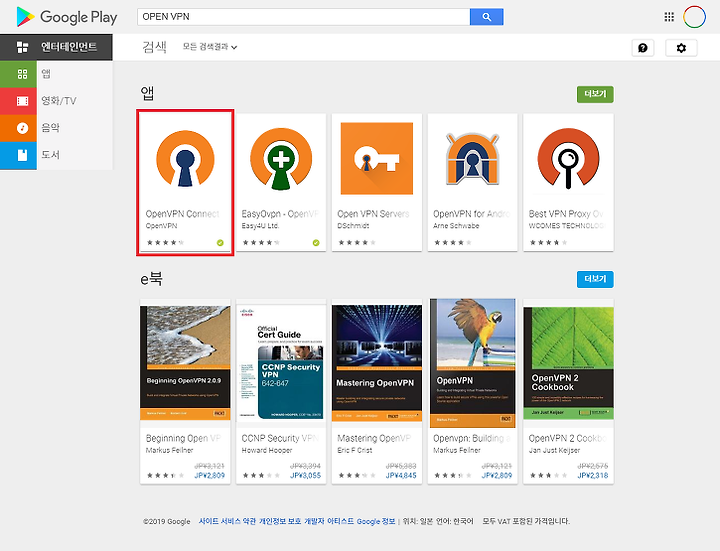Image resolution: width=720 pixels, height=551 pixels.
Task: Click the OPEN VPN search input field
Action: (304, 17)
